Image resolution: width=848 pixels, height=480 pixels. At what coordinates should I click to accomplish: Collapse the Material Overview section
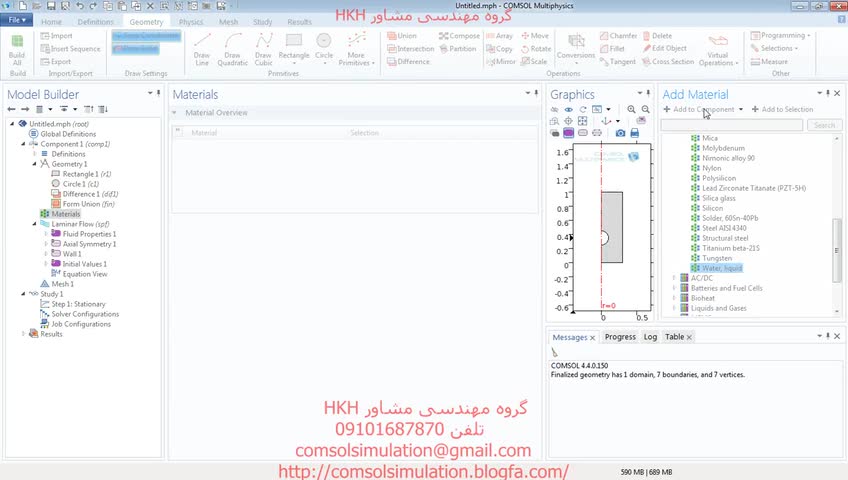pyautogui.click(x=175, y=112)
